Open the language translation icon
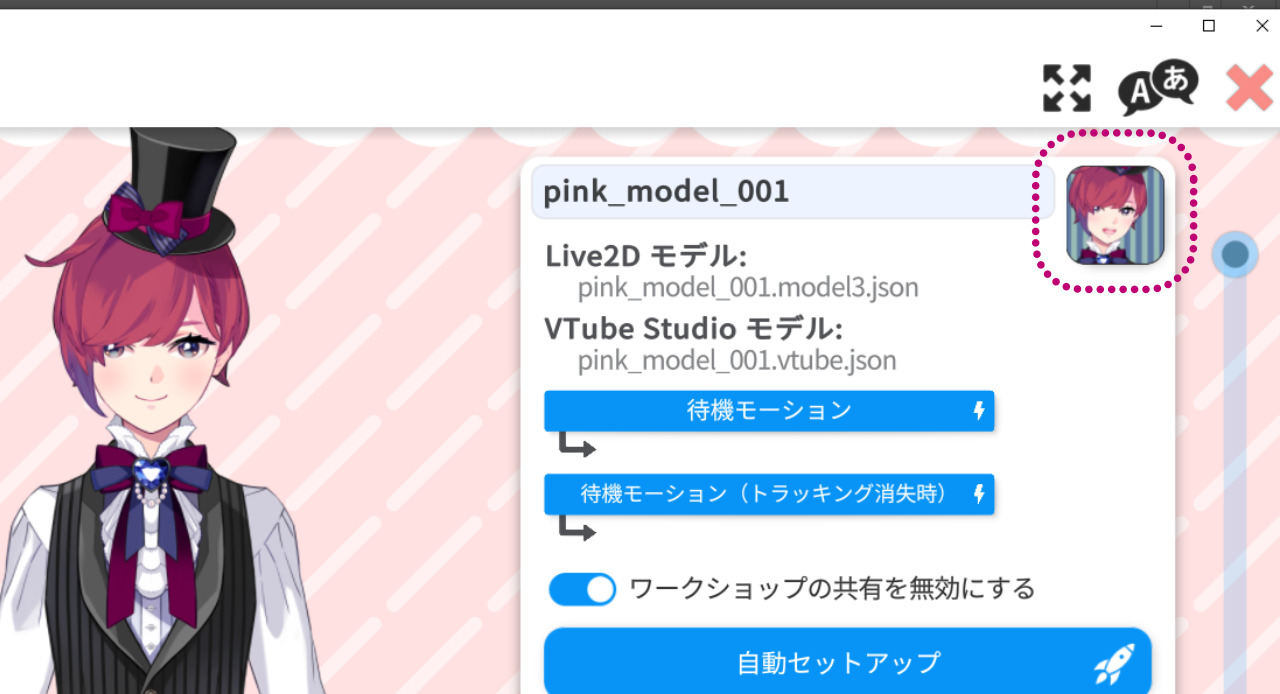This screenshot has height=694, width=1280. pos(1158,87)
